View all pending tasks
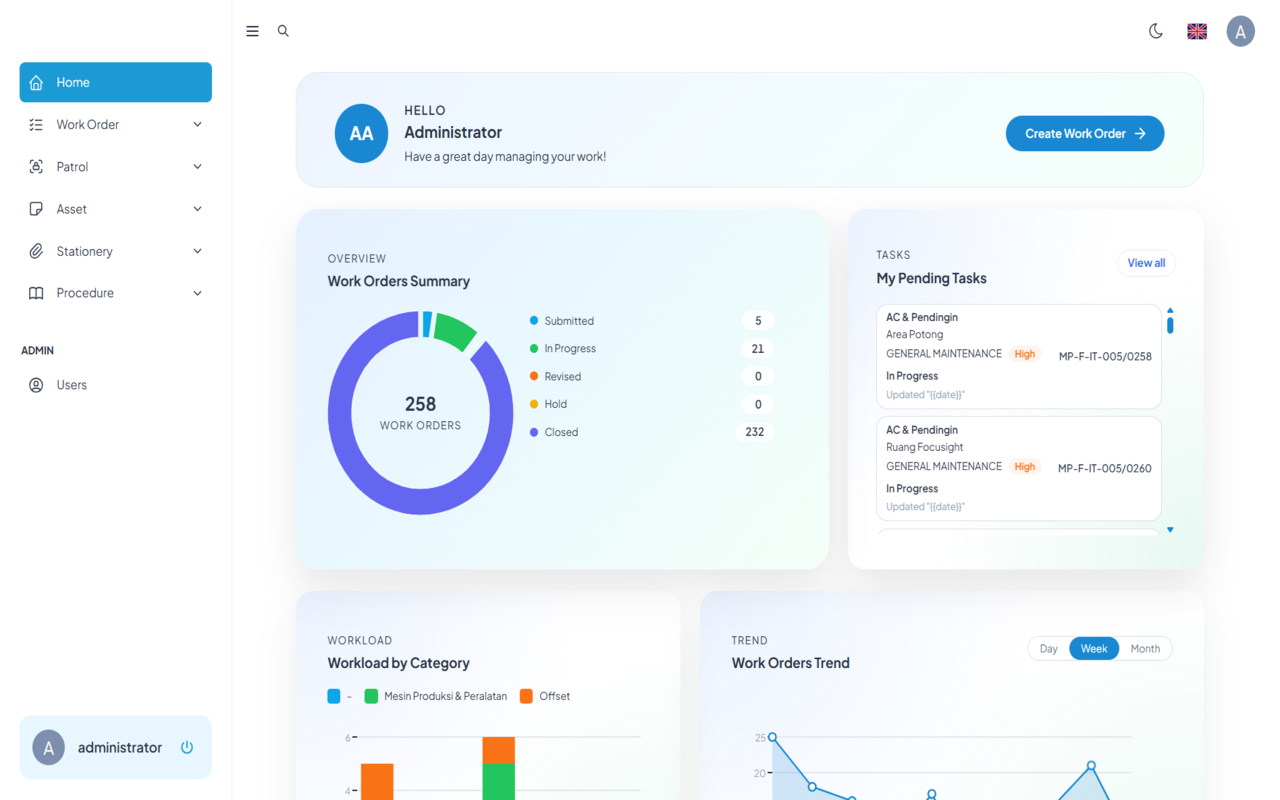Viewport: 1280px width, 800px height. pos(1146,262)
